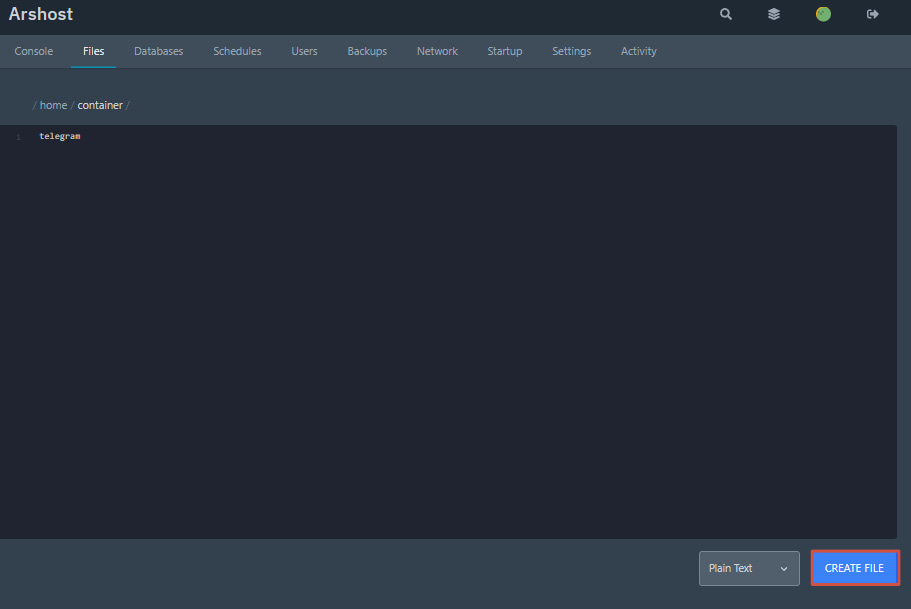This screenshot has width=911, height=609.
Task: Switch to the Users tab
Action: coord(304,51)
